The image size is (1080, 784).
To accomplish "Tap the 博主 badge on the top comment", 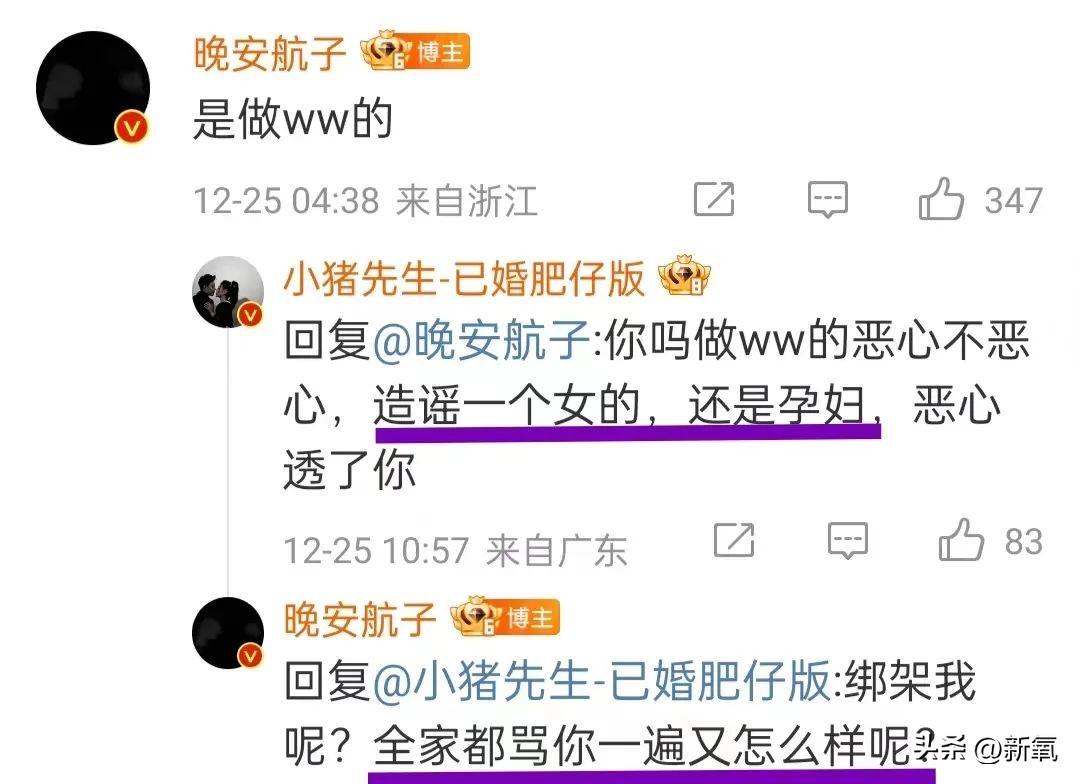I will pyautogui.click(x=415, y=51).
